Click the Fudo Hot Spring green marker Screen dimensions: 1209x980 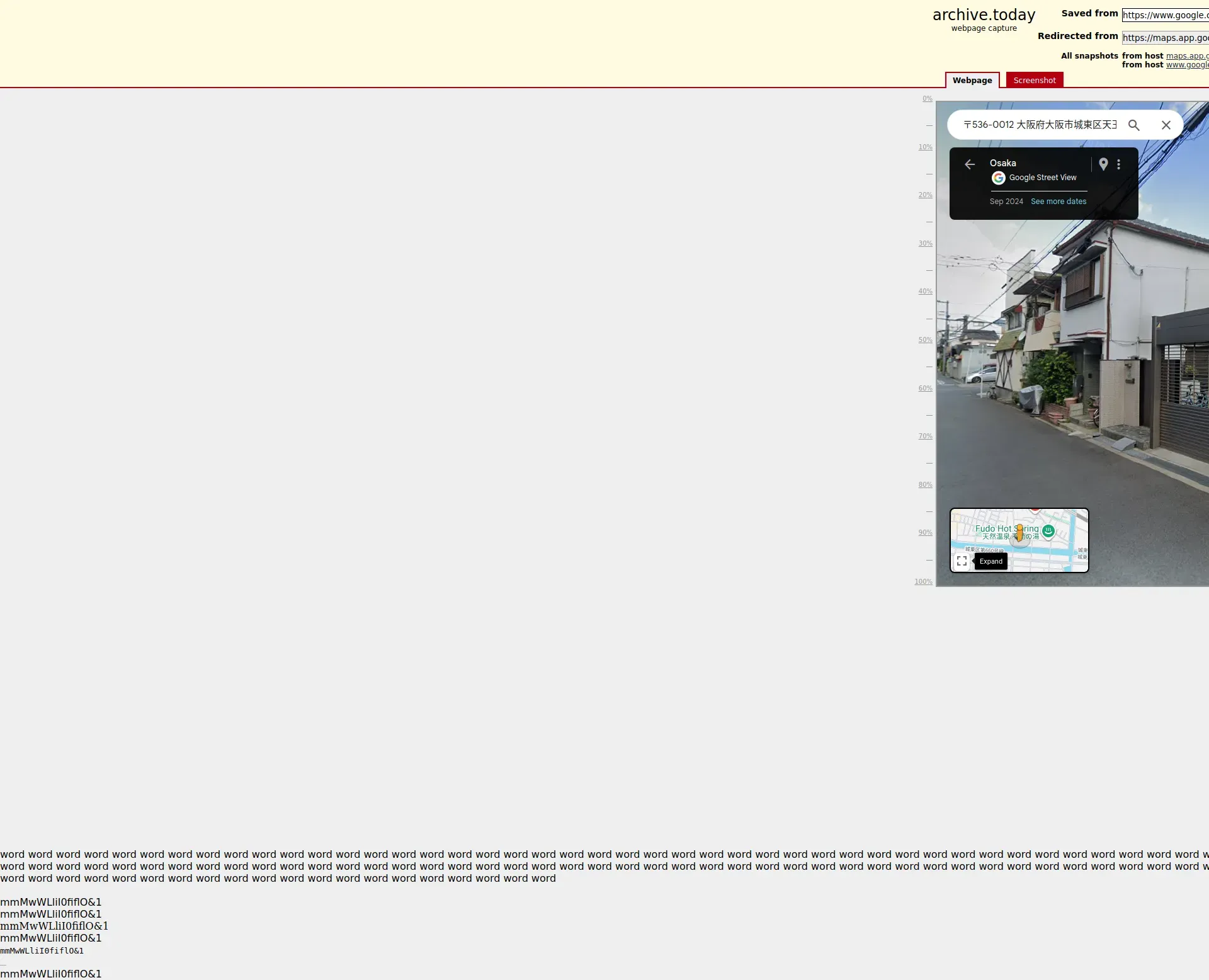coord(1048,531)
